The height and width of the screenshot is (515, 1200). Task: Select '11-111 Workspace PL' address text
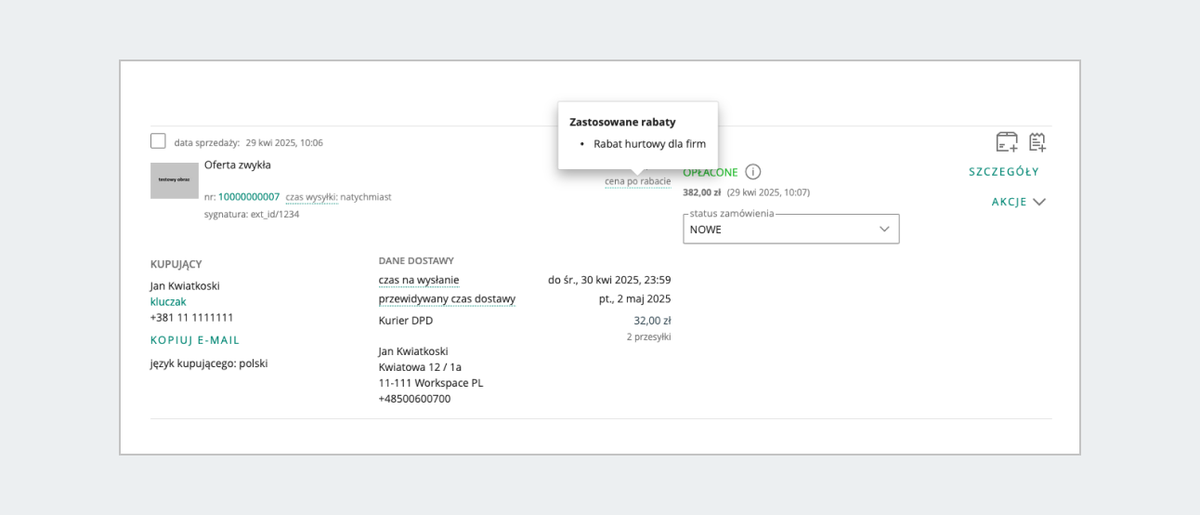(x=430, y=383)
